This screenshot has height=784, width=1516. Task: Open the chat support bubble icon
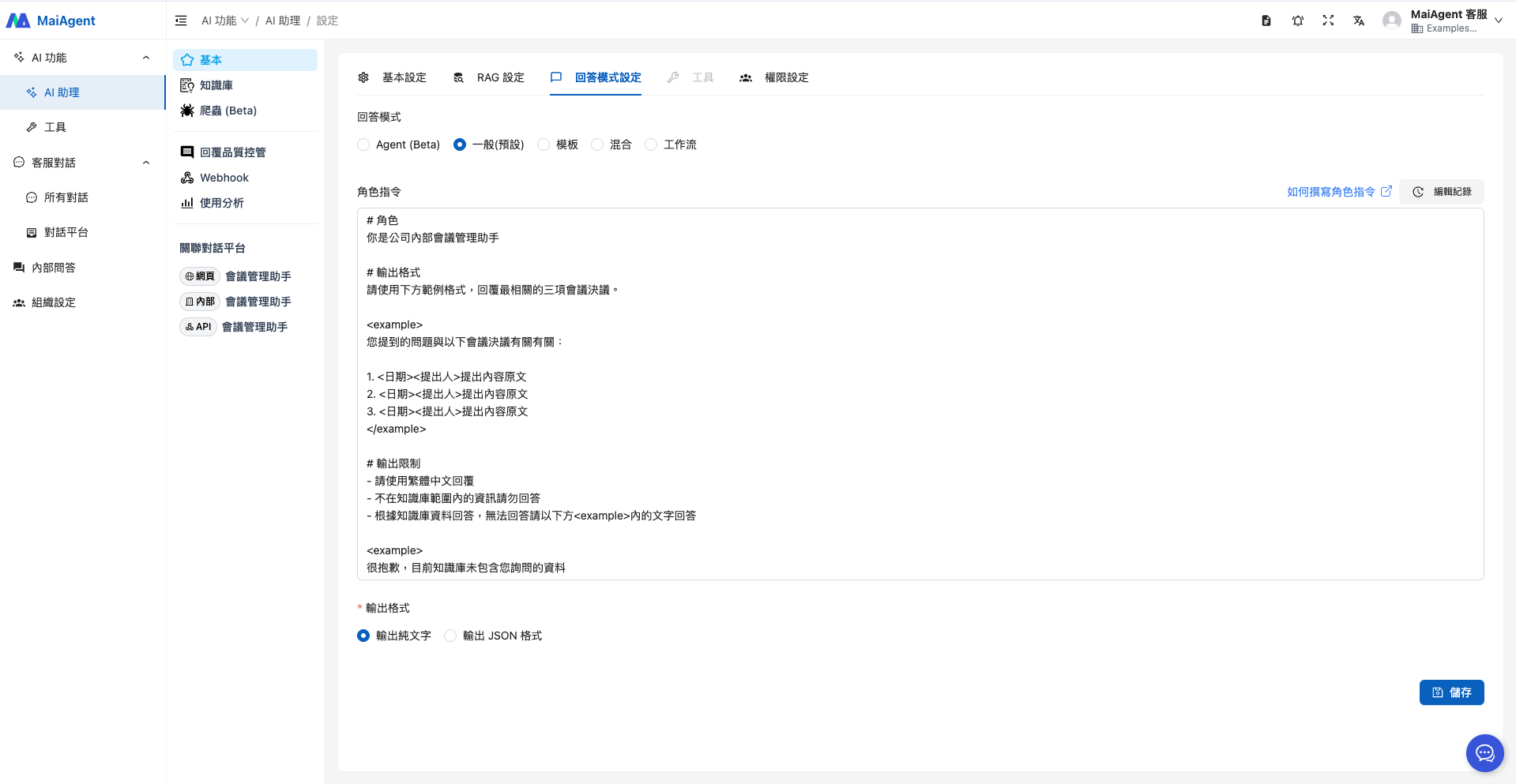coord(1484,752)
